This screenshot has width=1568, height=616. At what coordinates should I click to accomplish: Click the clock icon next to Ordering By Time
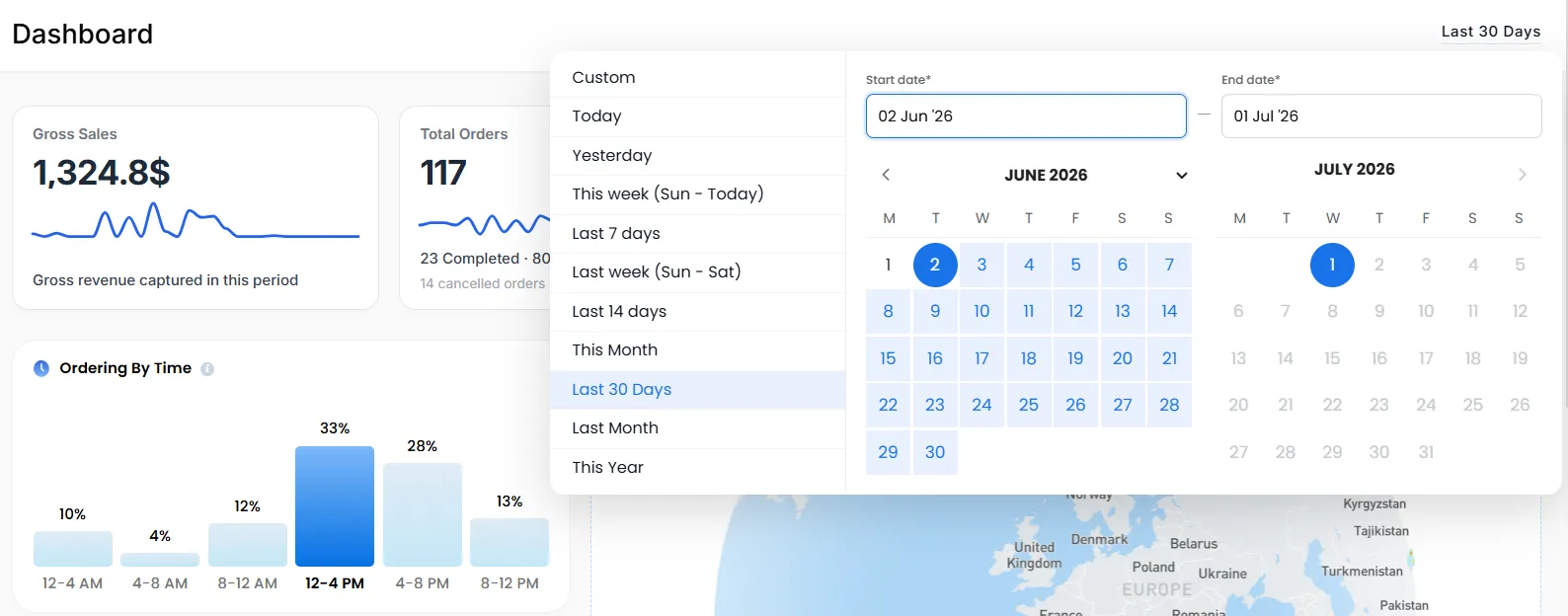point(41,368)
